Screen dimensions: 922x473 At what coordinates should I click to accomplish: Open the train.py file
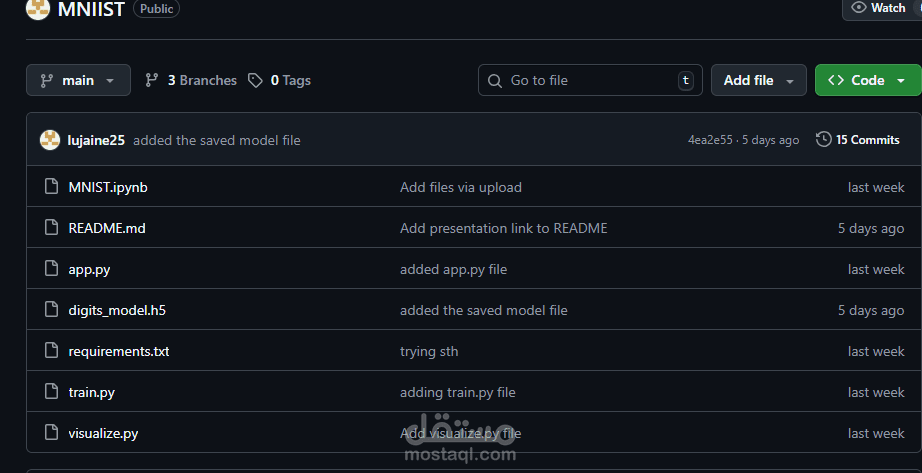(x=92, y=392)
